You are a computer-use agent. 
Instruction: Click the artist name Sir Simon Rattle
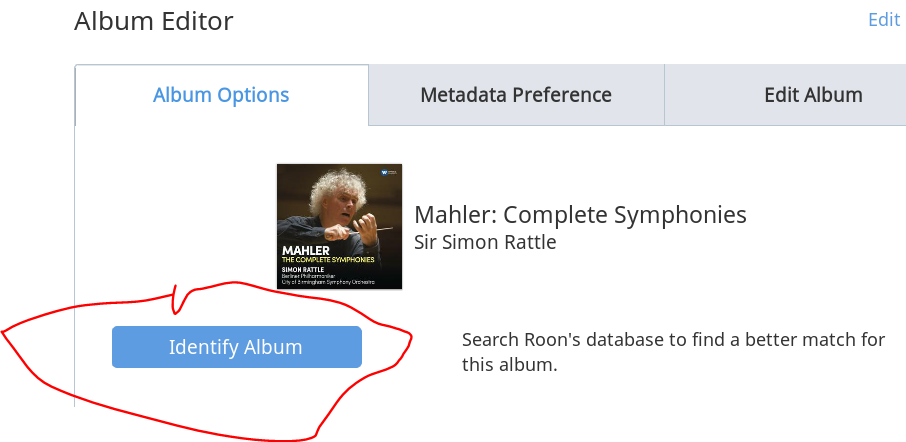485,242
